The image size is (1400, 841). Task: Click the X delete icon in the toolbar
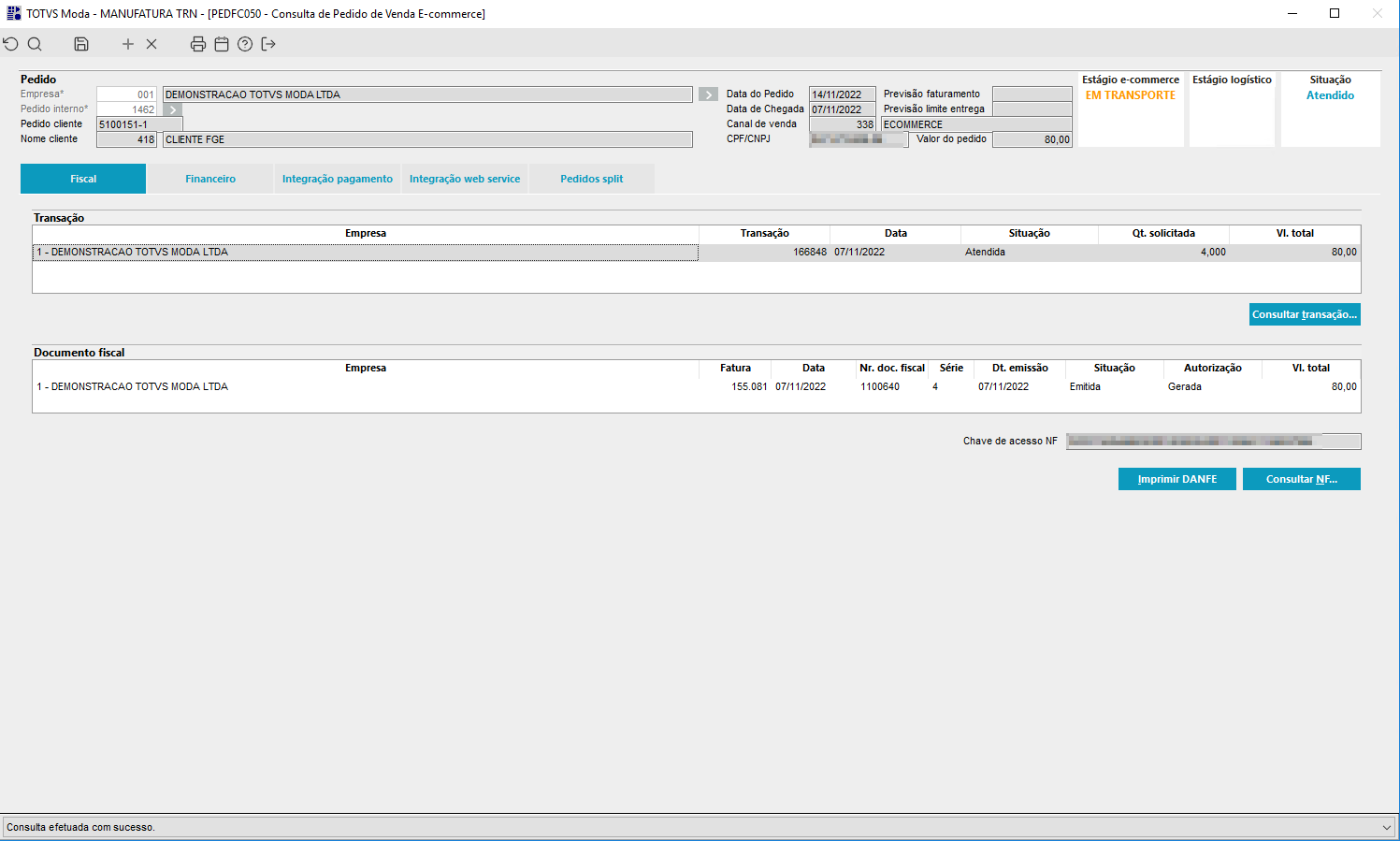coord(152,44)
